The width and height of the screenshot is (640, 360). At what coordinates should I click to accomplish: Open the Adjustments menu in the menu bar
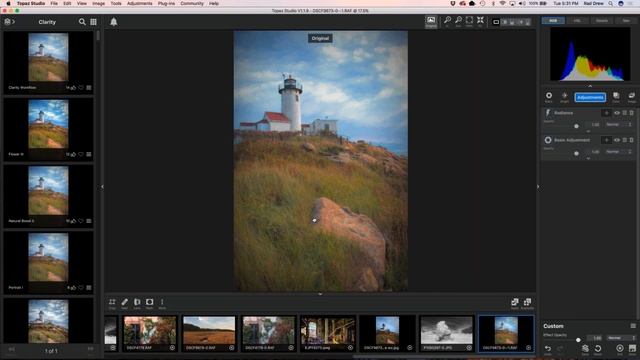[x=139, y=3]
